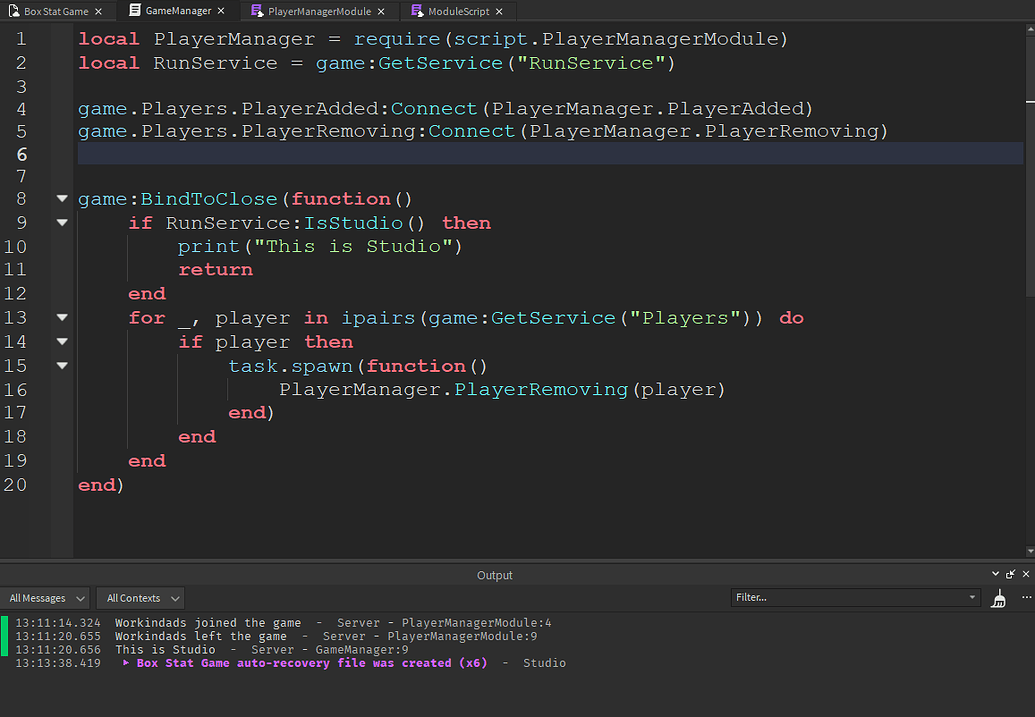The width and height of the screenshot is (1035, 717).
Task: Click the module icon on ModuleScript tab
Action: pos(417,11)
